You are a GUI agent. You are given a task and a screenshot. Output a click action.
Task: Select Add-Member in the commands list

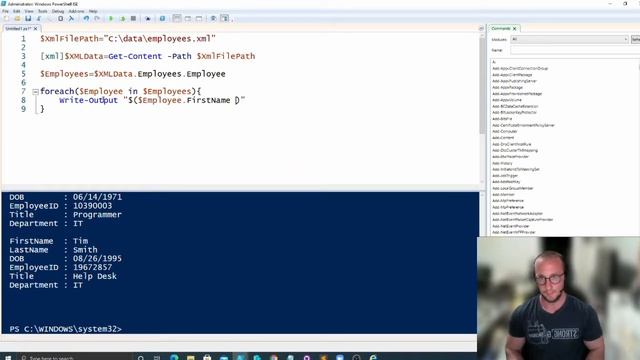(x=503, y=194)
